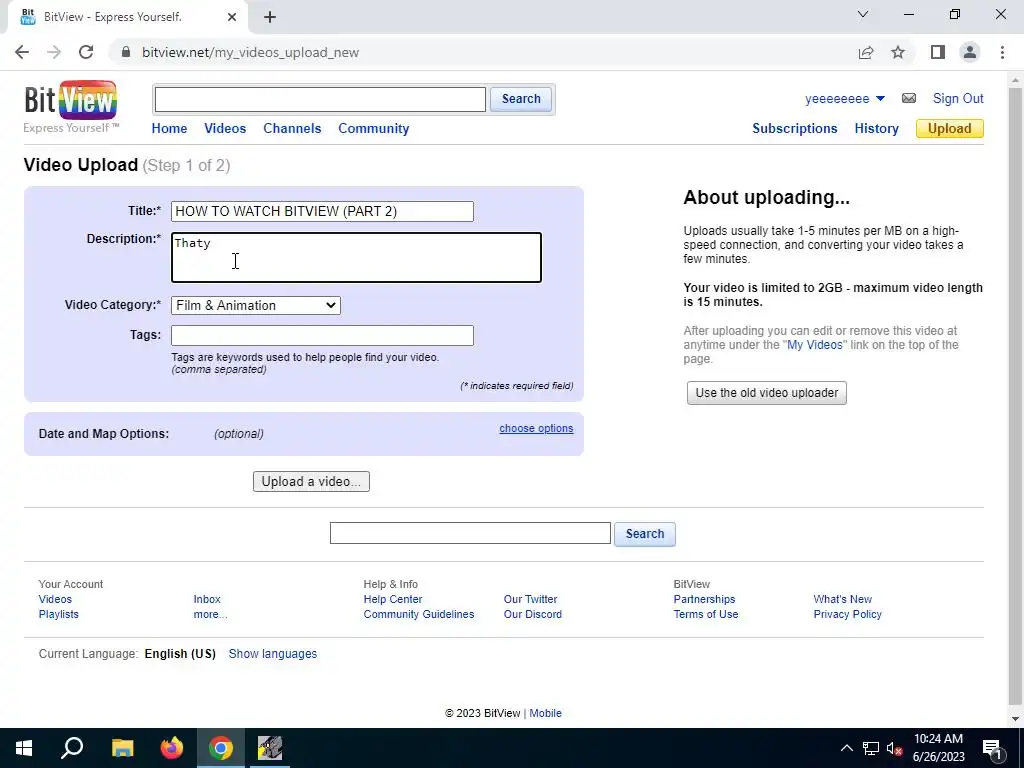The height and width of the screenshot is (768, 1024).
Task: Open the Chrome profile avatar
Action: coord(970,52)
